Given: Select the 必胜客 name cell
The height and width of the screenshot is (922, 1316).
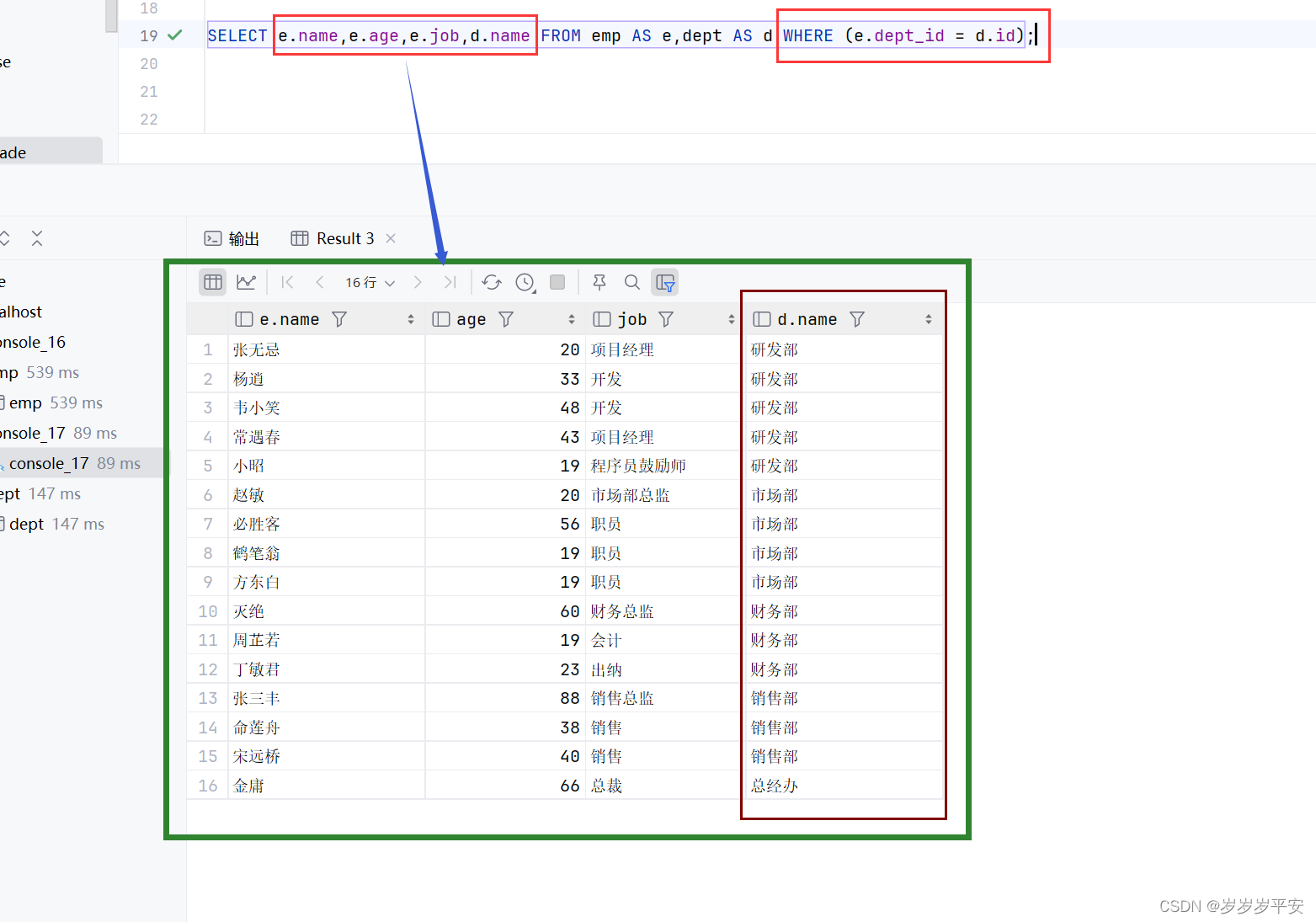Looking at the screenshot, I should (x=327, y=524).
